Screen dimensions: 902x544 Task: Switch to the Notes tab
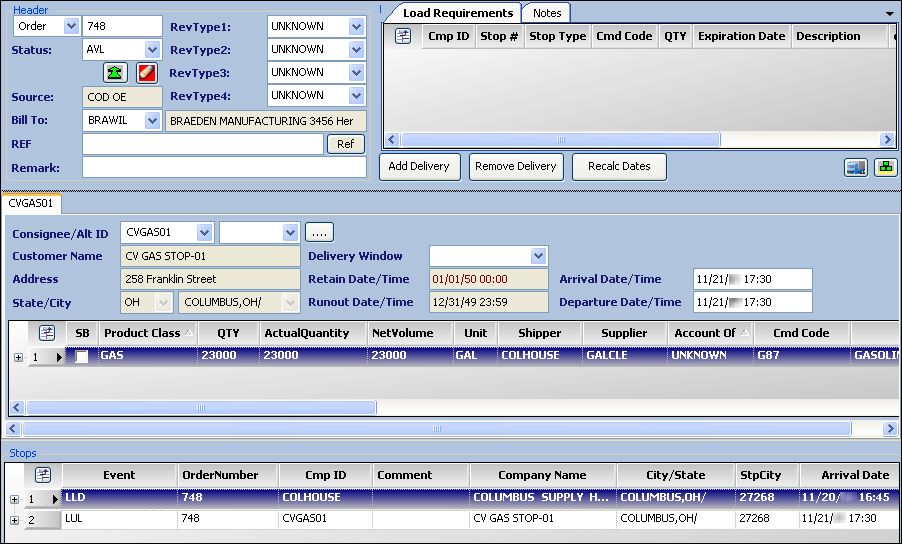[x=546, y=13]
